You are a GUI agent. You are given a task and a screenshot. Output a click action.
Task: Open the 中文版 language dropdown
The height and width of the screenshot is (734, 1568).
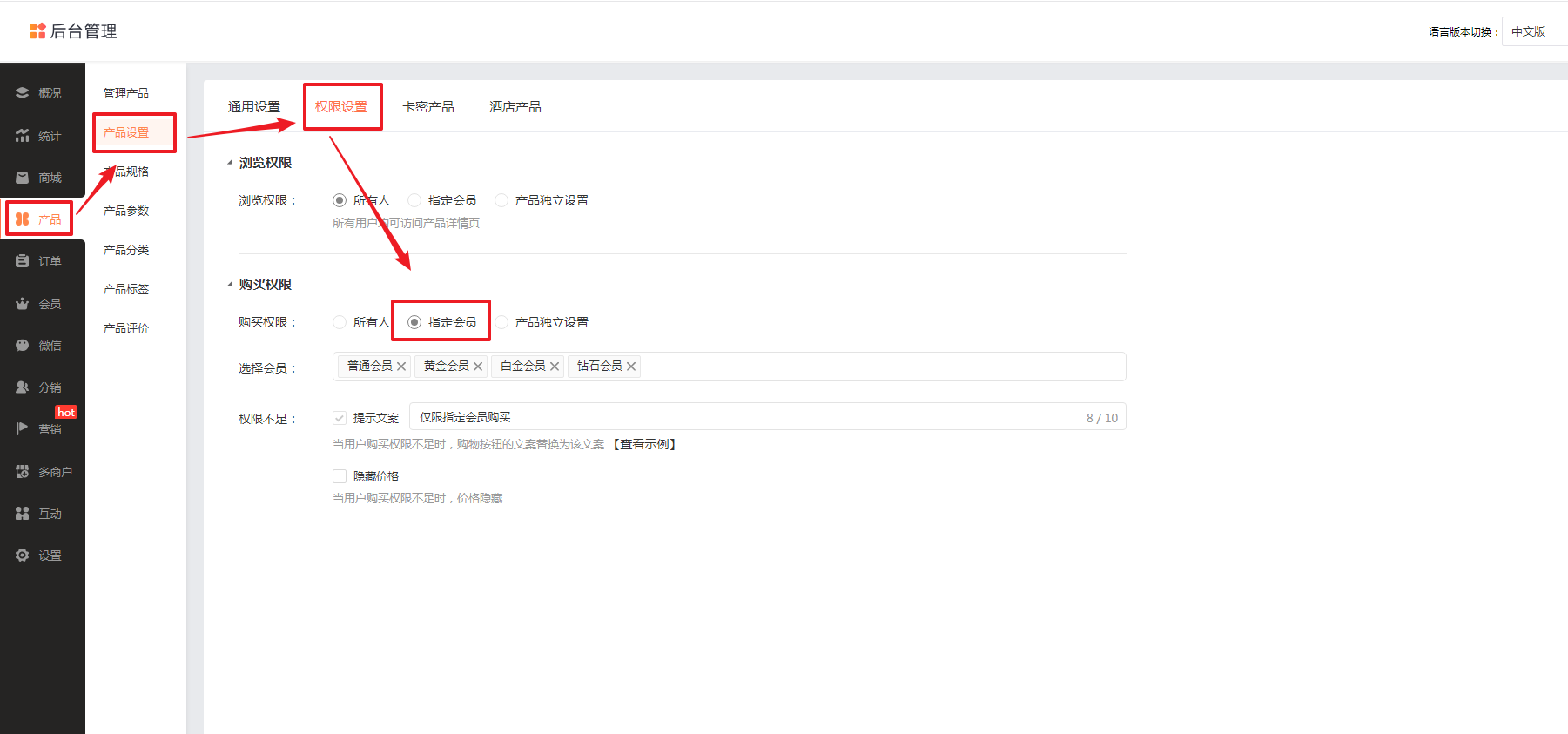[x=1534, y=31]
